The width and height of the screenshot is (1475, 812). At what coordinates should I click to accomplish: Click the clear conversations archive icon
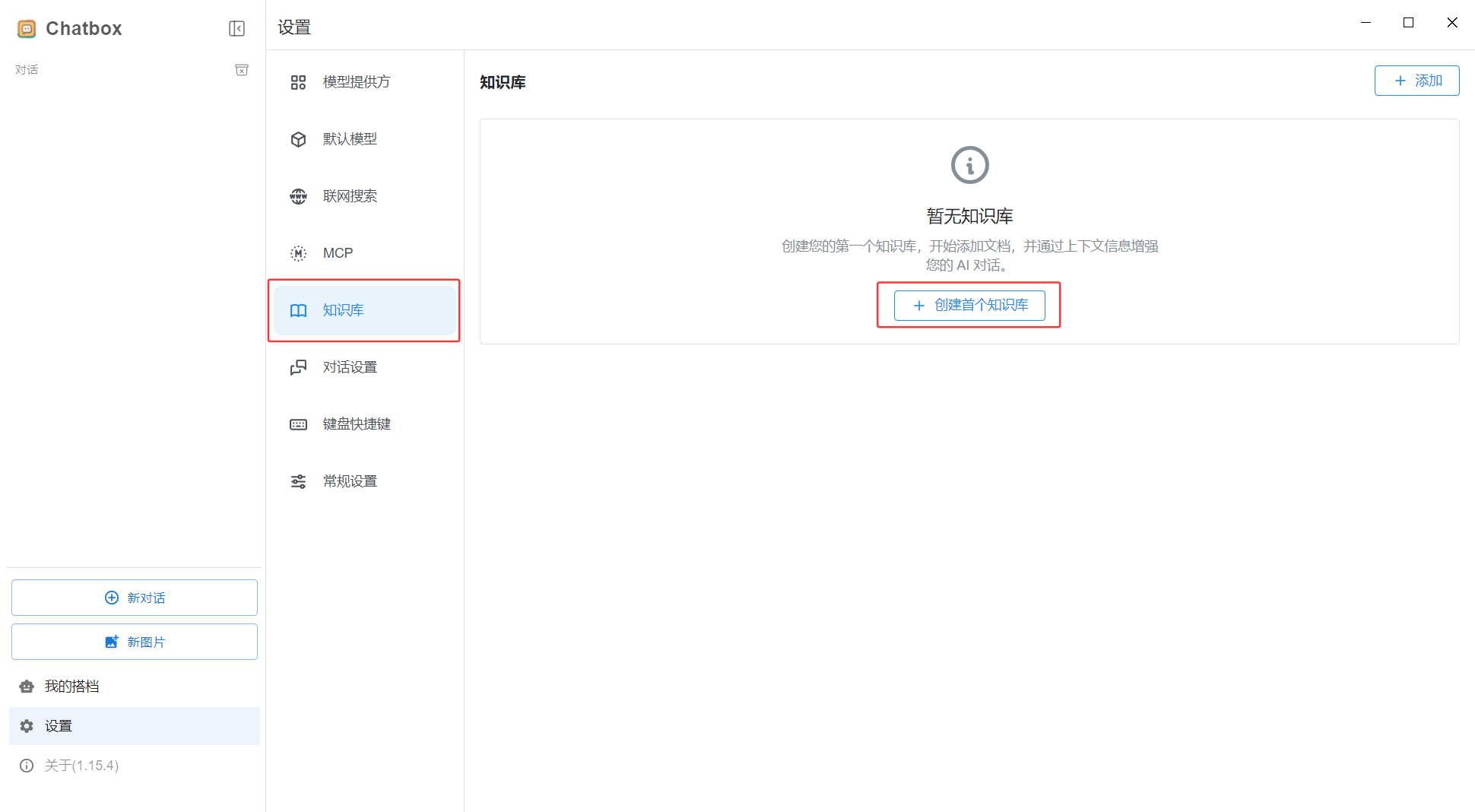click(x=242, y=70)
